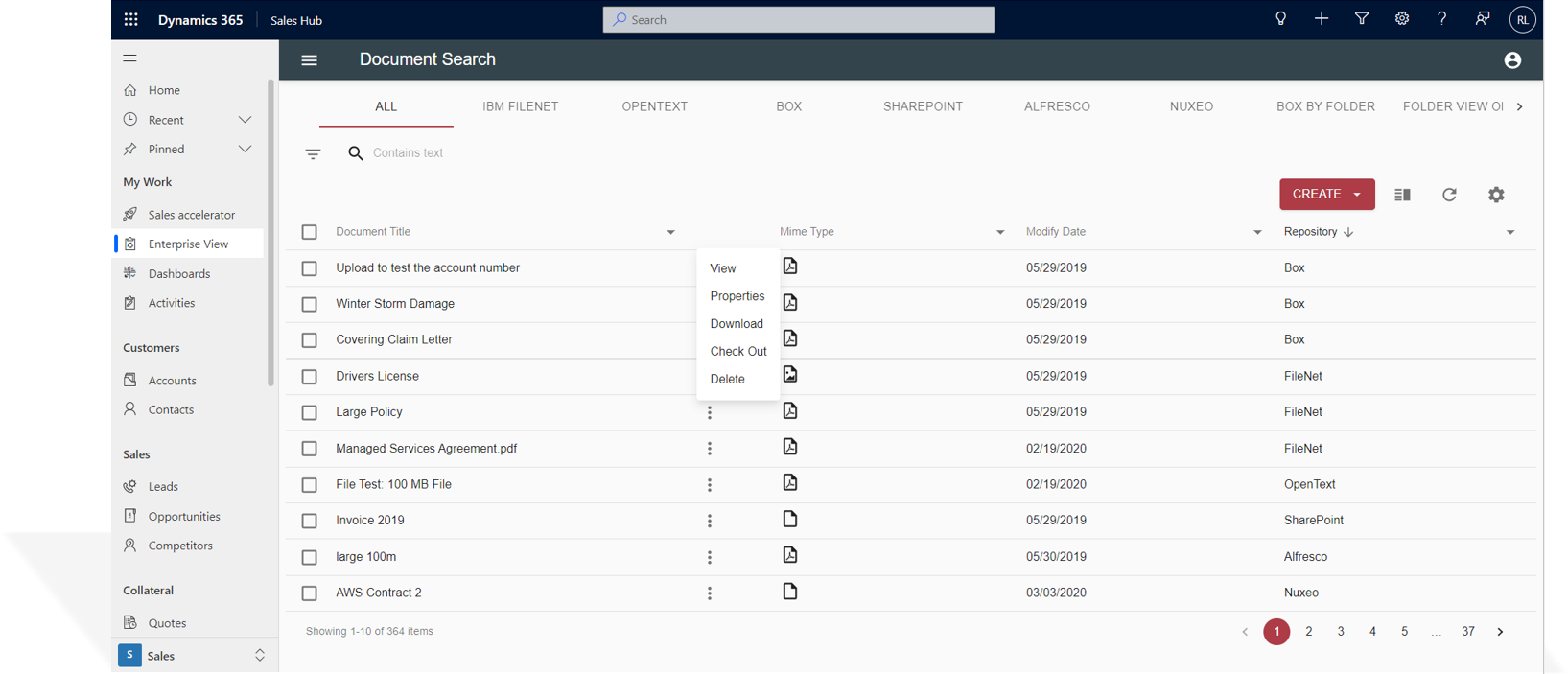The image size is (1568, 674).
Task: Click the help question mark icon
Action: 1441,18
